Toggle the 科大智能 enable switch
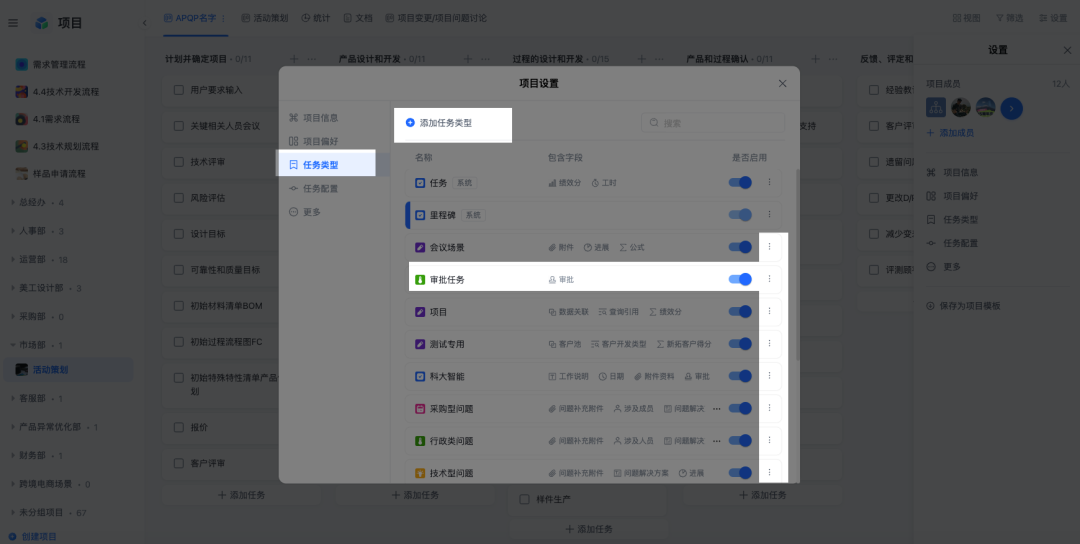The width and height of the screenshot is (1080, 544). click(740, 375)
